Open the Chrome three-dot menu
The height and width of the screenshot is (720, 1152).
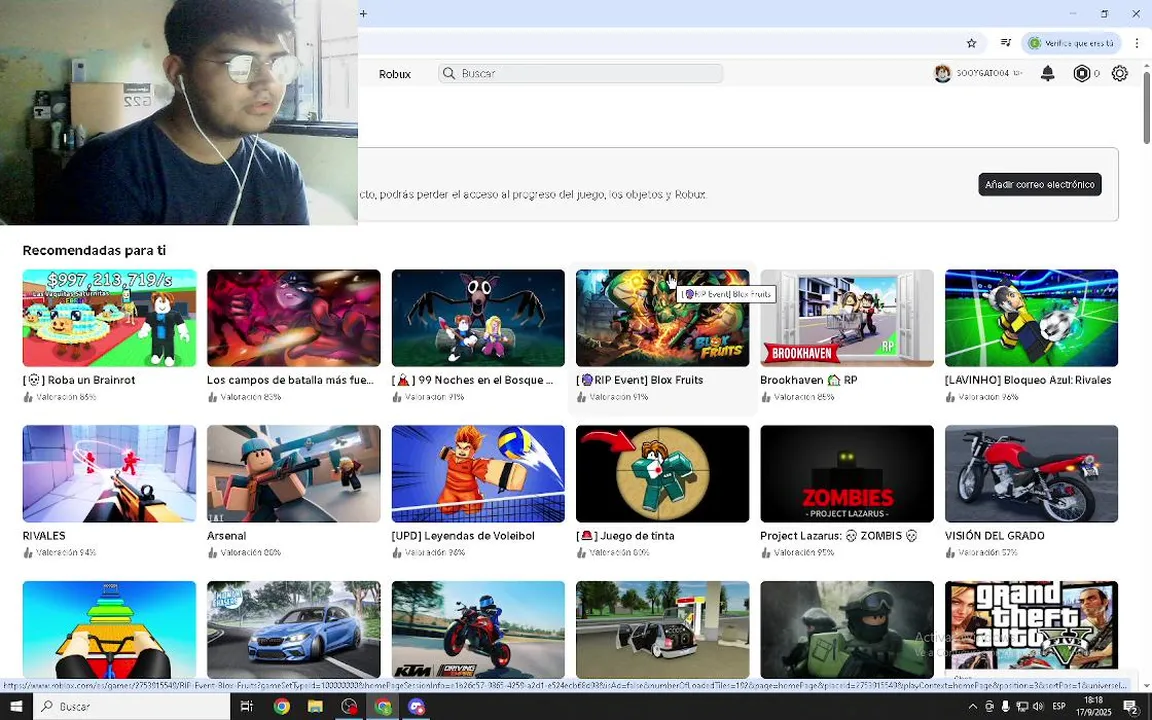pyautogui.click(x=1137, y=43)
